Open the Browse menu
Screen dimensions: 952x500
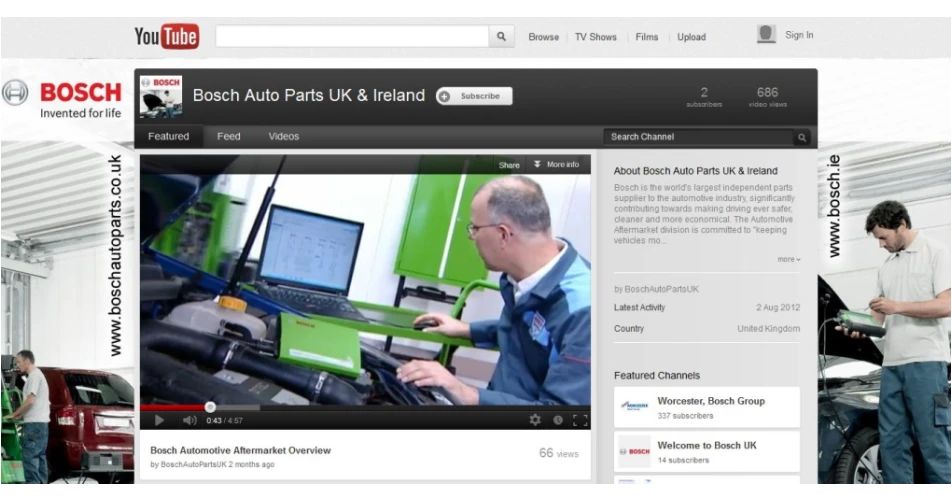[x=543, y=37]
